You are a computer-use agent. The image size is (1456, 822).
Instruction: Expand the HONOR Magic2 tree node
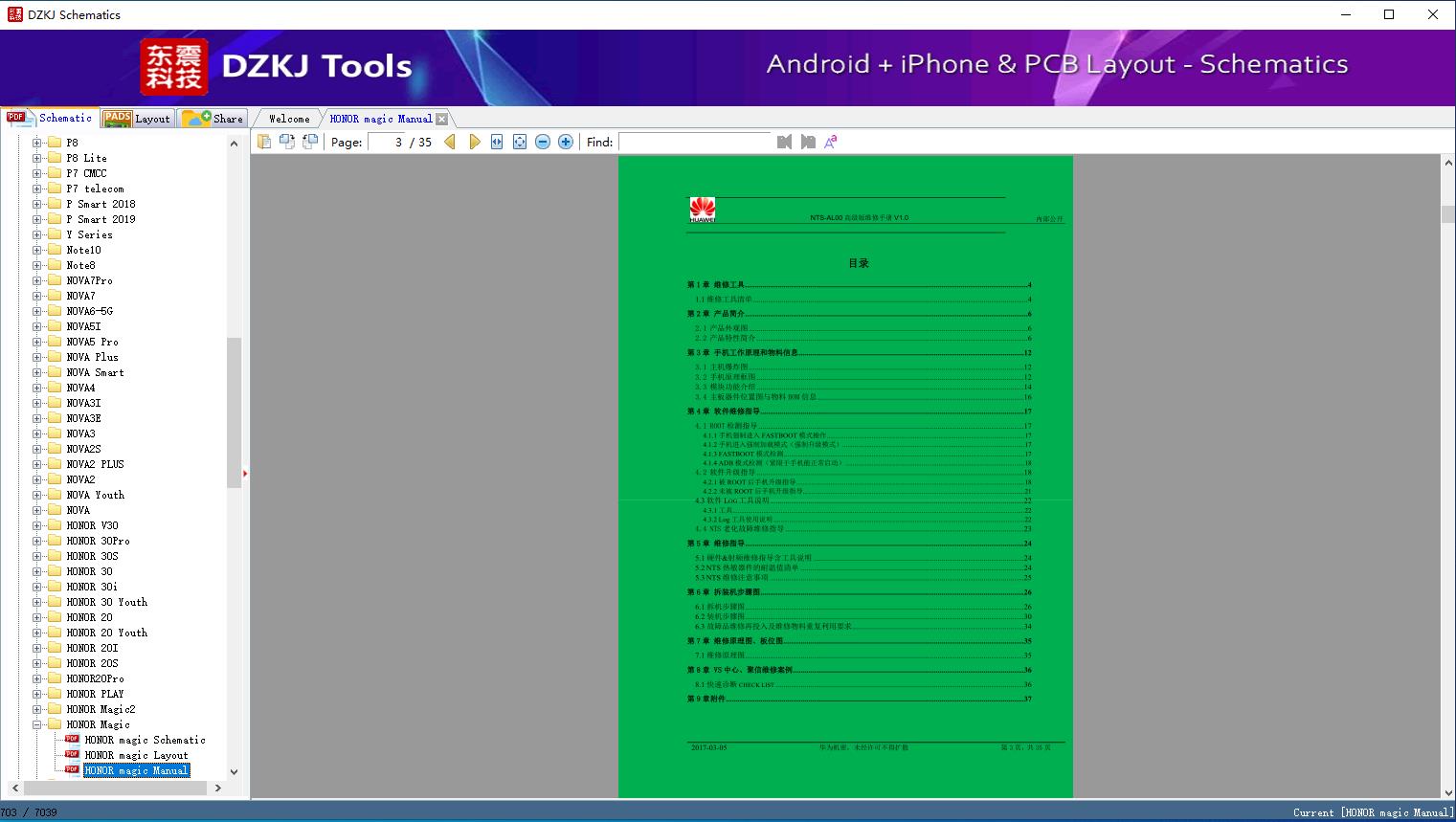(x=37, y=709)
